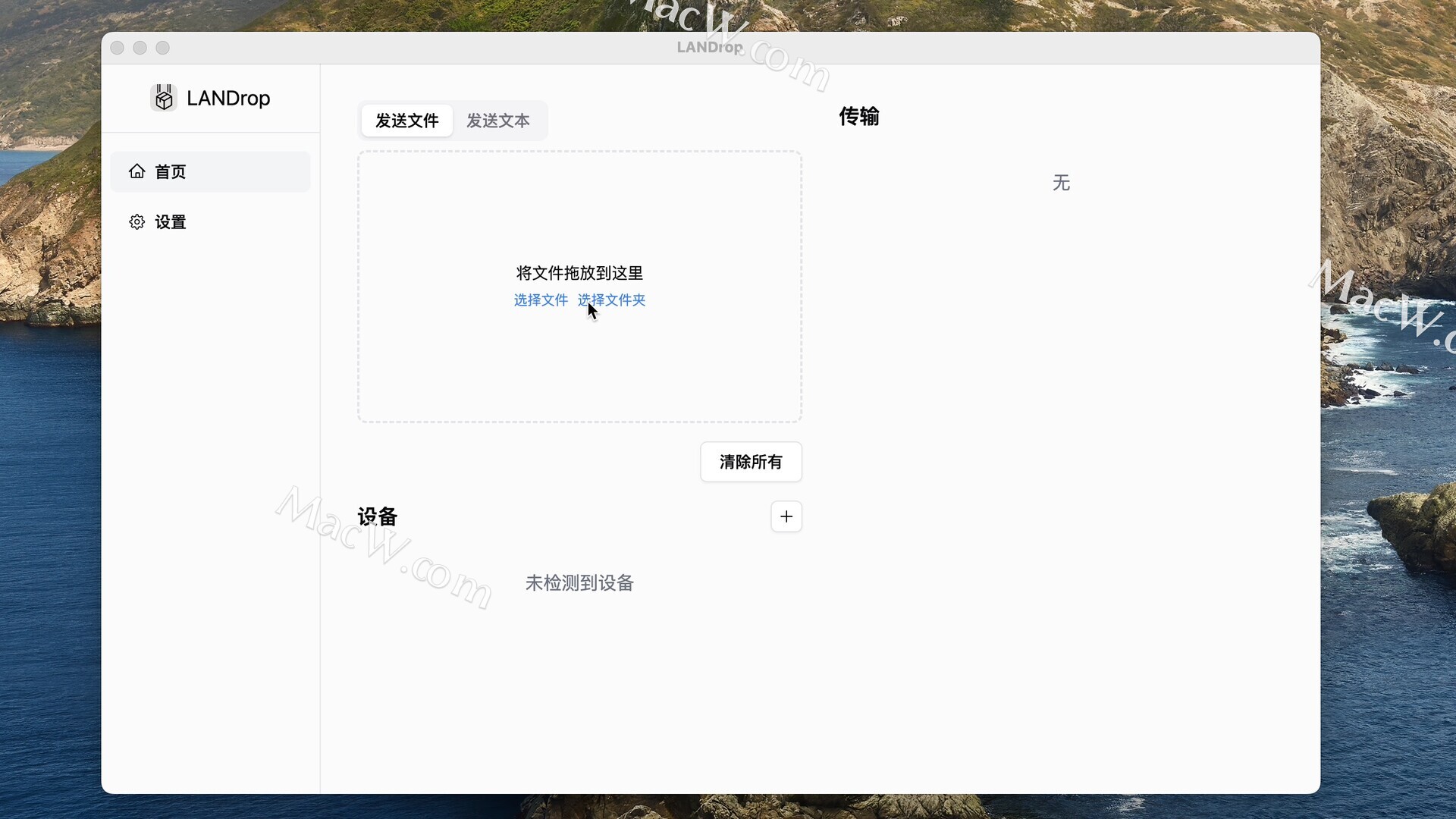Open the 设置 sidebar item
The image size is (1456, 819).
tap(171, 222)
